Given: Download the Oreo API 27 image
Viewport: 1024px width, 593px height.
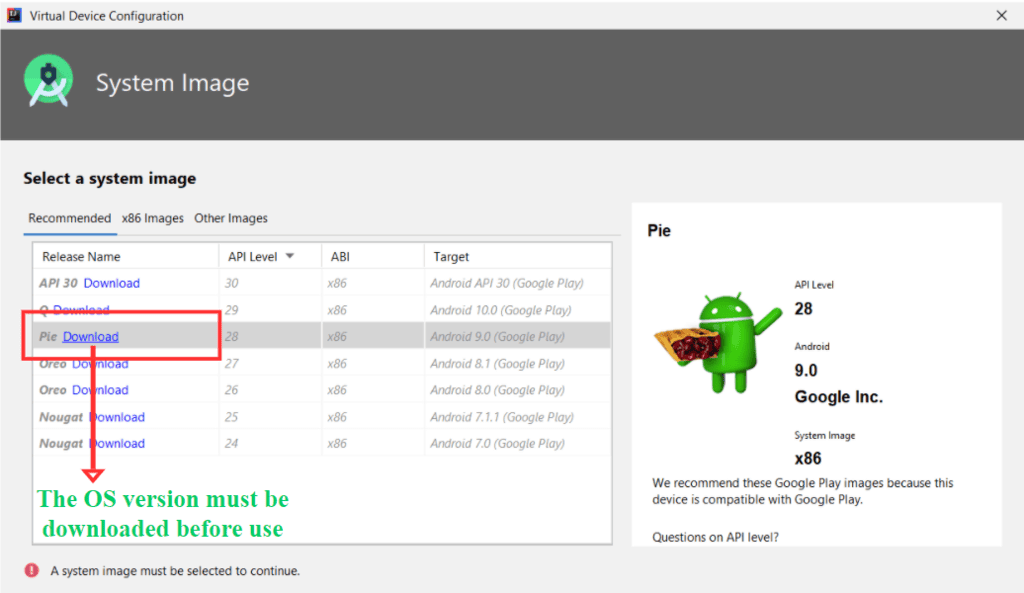Looking at the screenshot, I should tap(100, 364).
